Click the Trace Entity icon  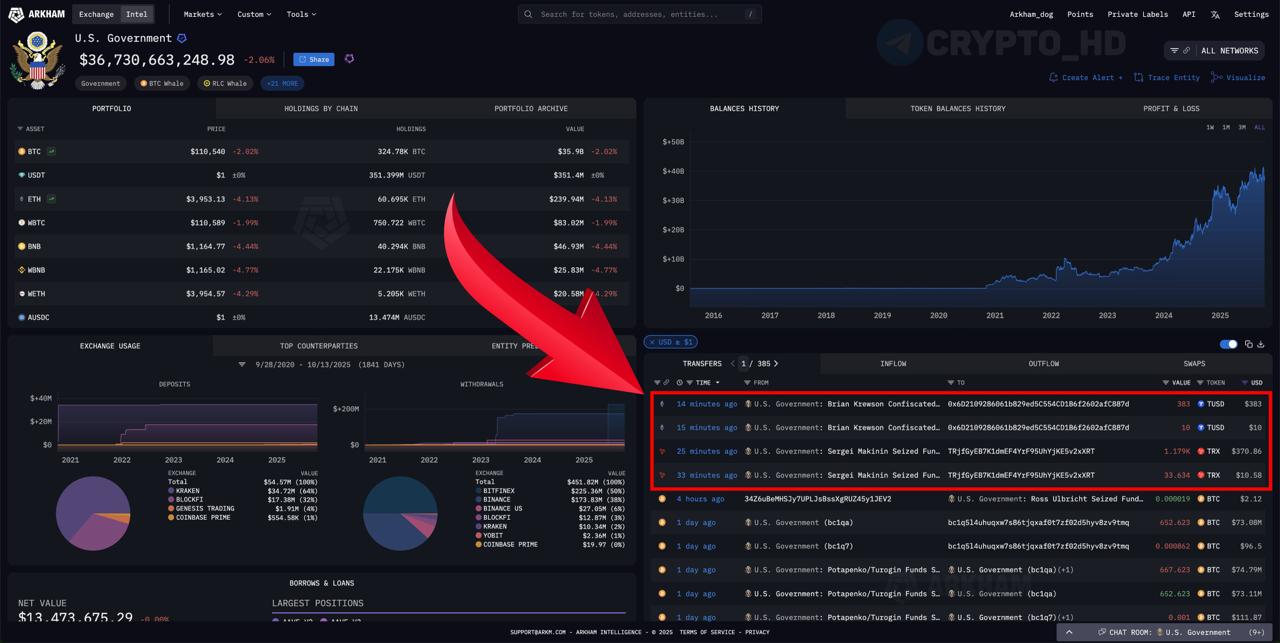pyautogui.click(x=1139, y=77)
